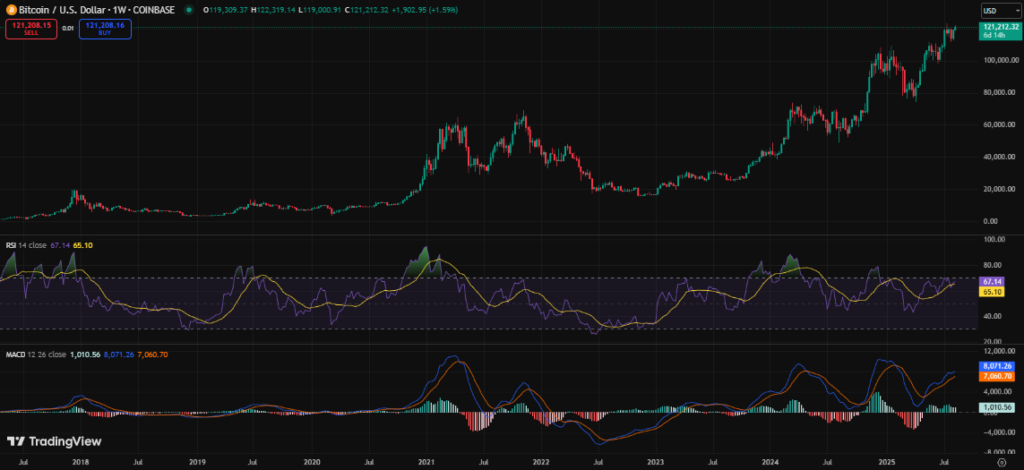The height and width of the screenshot is (470, 1024).
Task: Click the 2018 label on time axis
Action: pos(81,460)
